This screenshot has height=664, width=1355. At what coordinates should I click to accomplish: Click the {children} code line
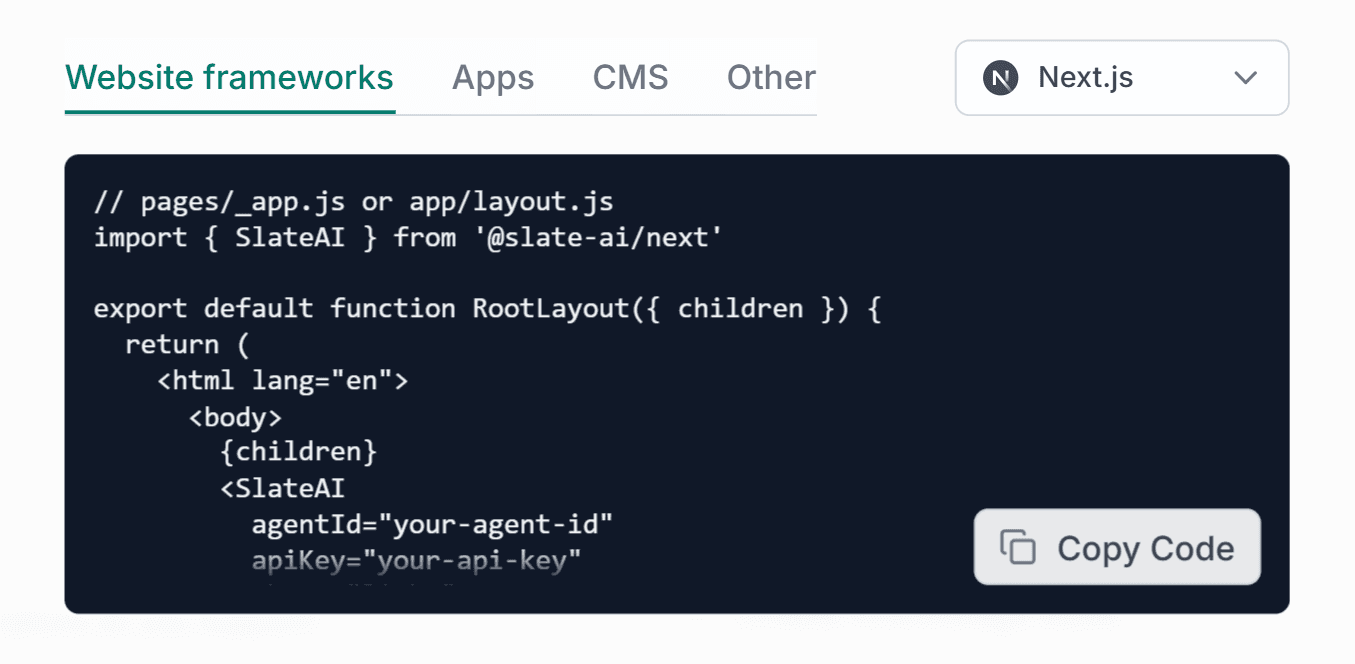point(299,451)
